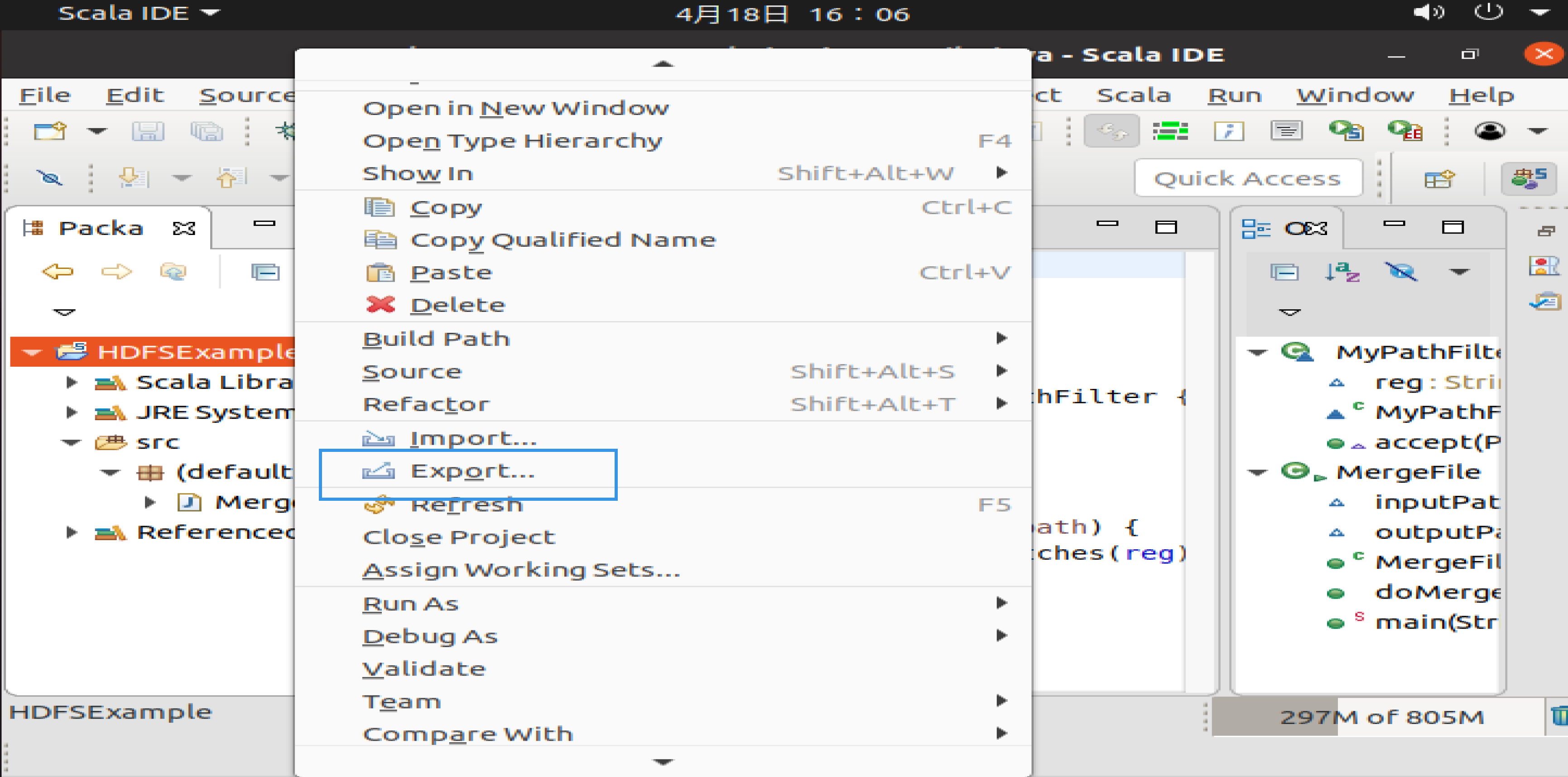Toggle Hide Fields eye icon in Outline
This screenshot has height=777, width=1568.
1401,271
